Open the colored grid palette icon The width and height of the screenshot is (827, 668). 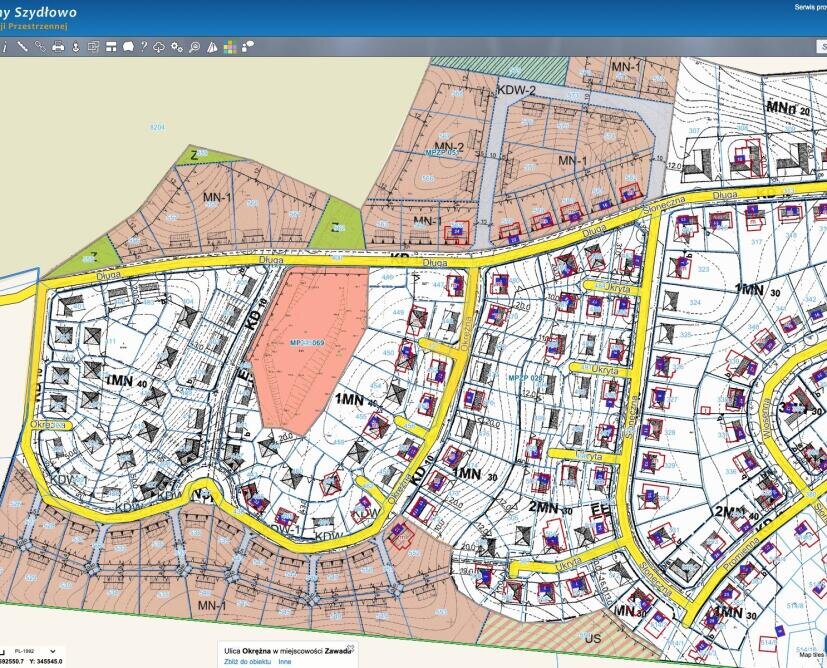[x=230, y=47]
